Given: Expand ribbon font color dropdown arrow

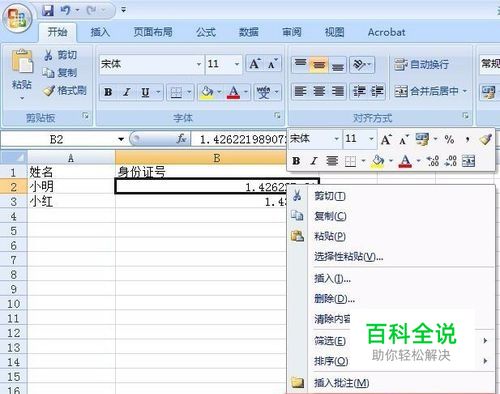Looking at the screenshot, I should point(246,92).
